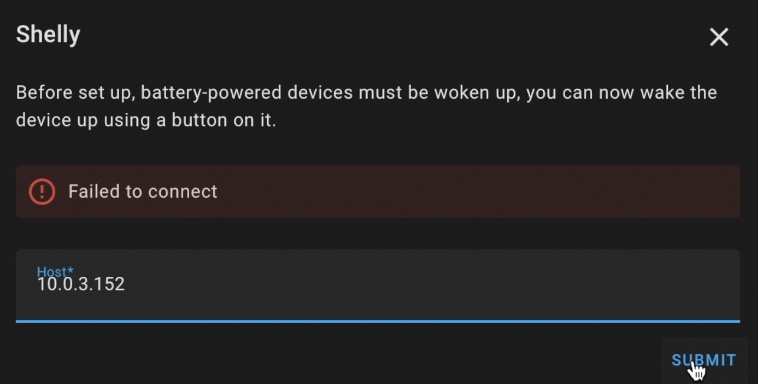Click the word 'devices' in the description
Viewport: 758px width, 384px height.
pos(320,92)
